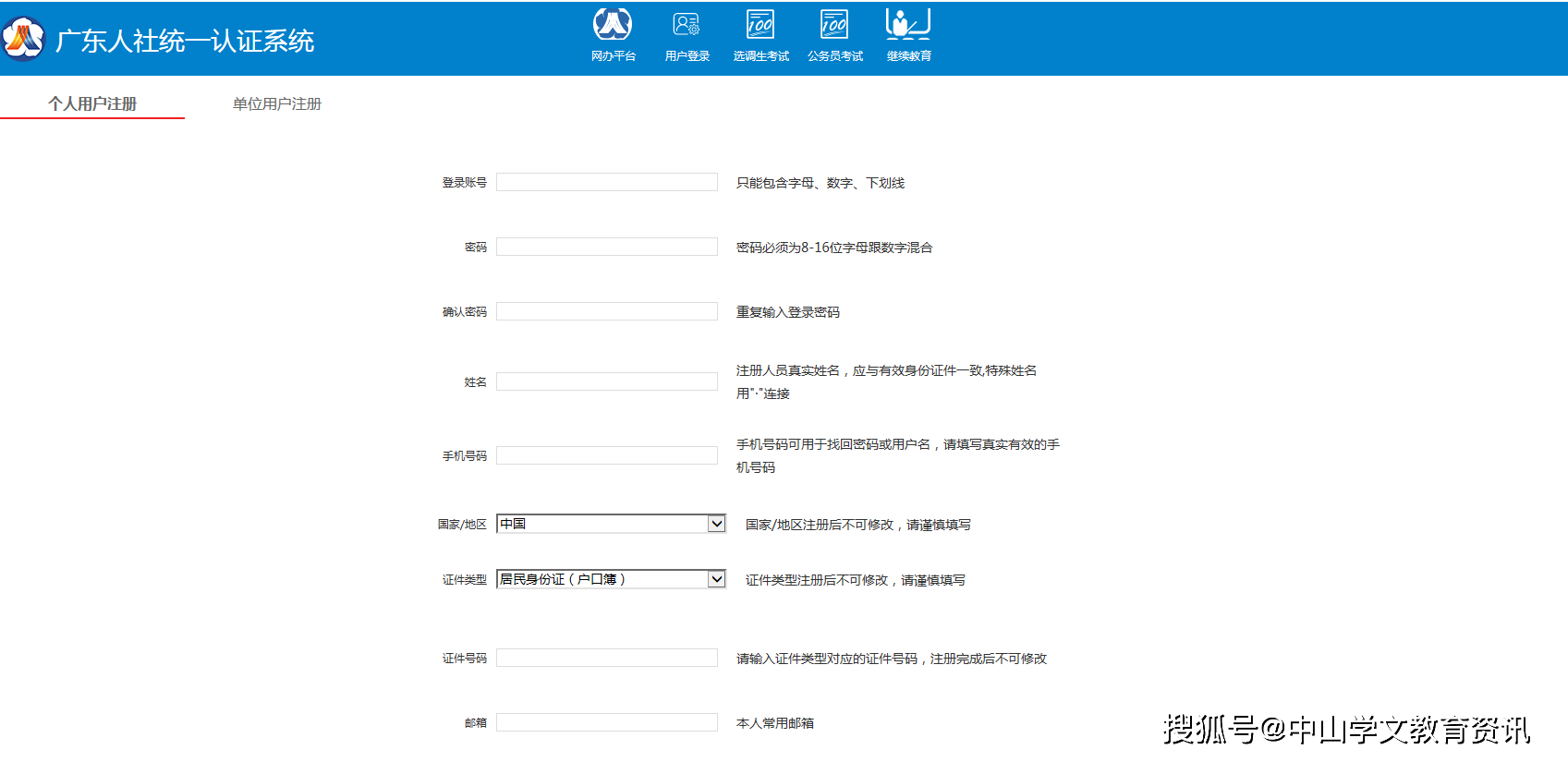Click the 登录账号 field label
1568x762 pixels.
coord(464,183)
